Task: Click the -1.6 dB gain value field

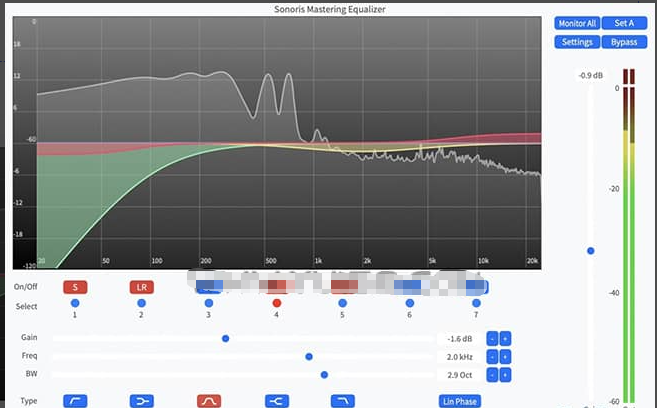Action: [x=460, y=338]
